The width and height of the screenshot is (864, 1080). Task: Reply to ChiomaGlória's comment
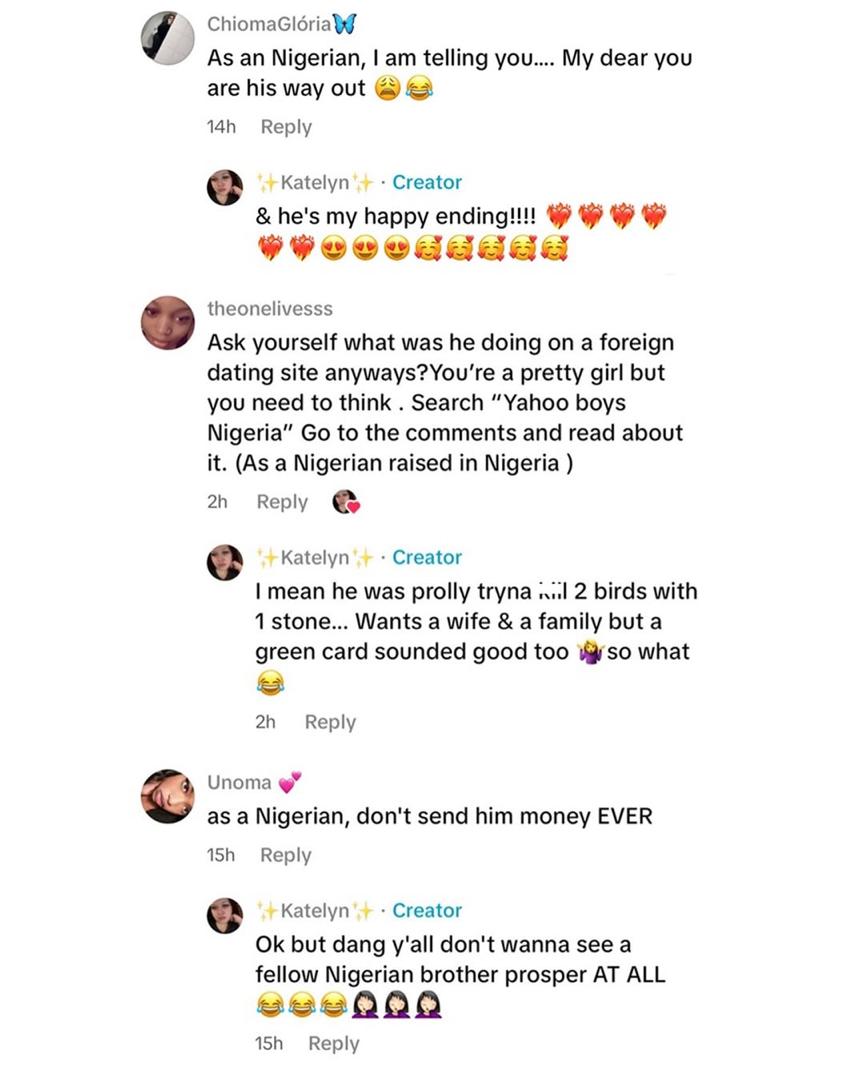(x=286, y=127)
